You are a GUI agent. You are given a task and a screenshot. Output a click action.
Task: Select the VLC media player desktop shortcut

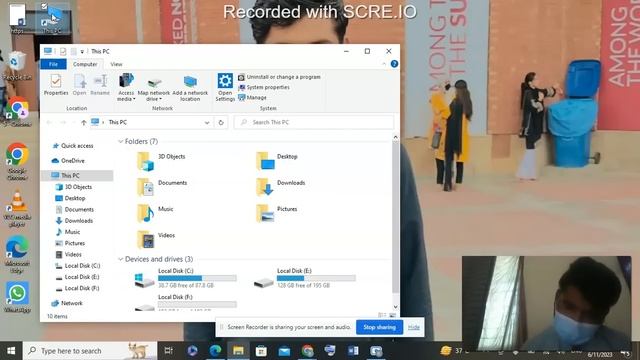point(17,209)
